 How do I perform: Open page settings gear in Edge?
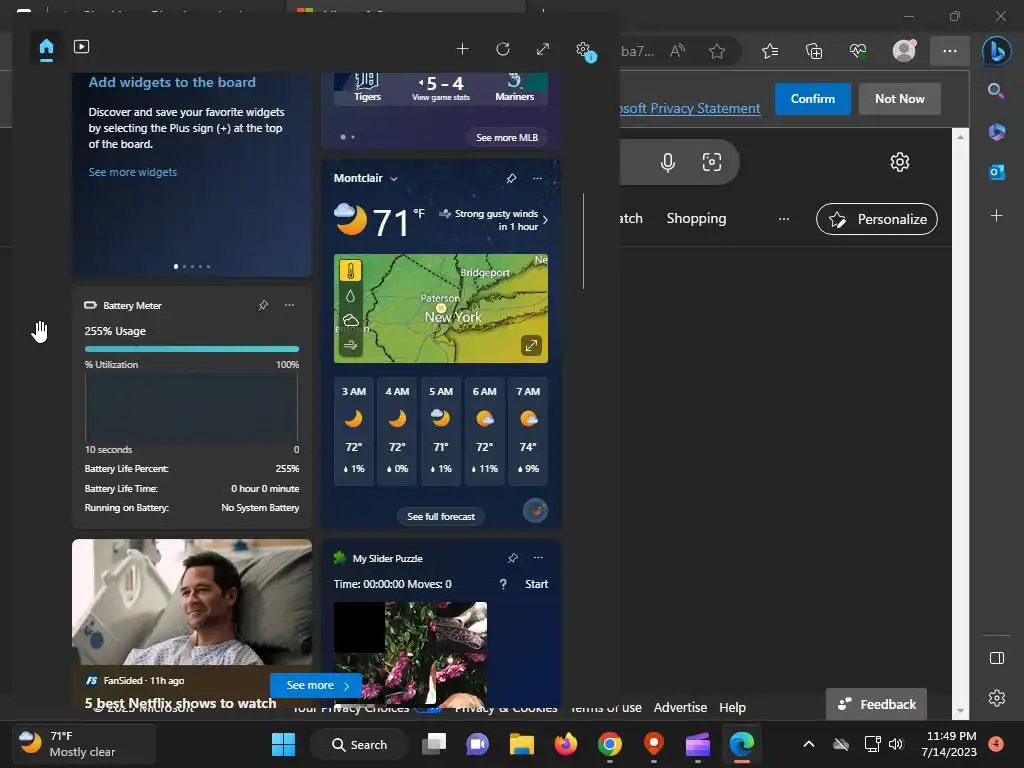tap(899, 162)
